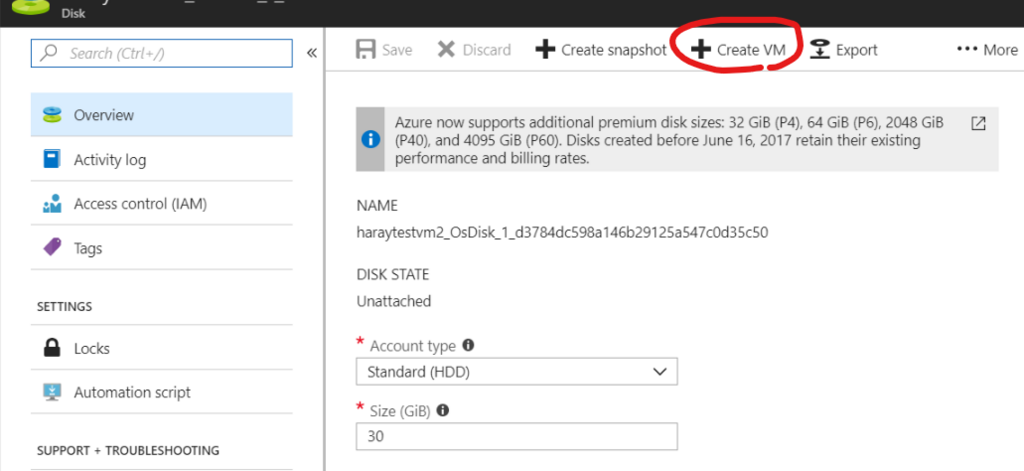
Task: Click Create VM text
Action: click(751, 50)
